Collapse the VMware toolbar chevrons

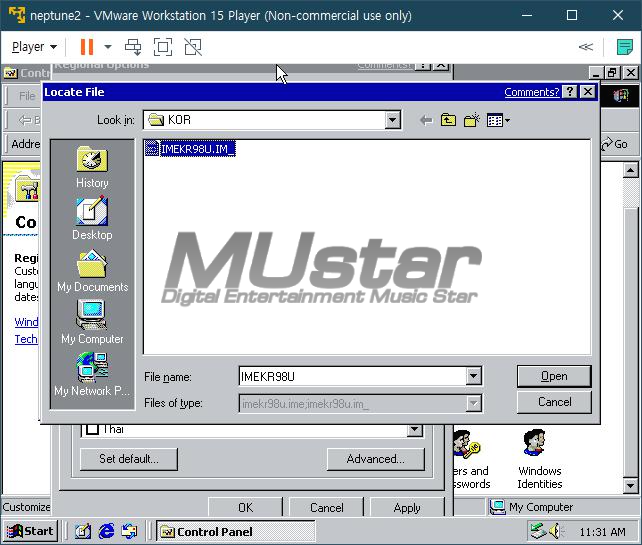(x=586, y=47)
